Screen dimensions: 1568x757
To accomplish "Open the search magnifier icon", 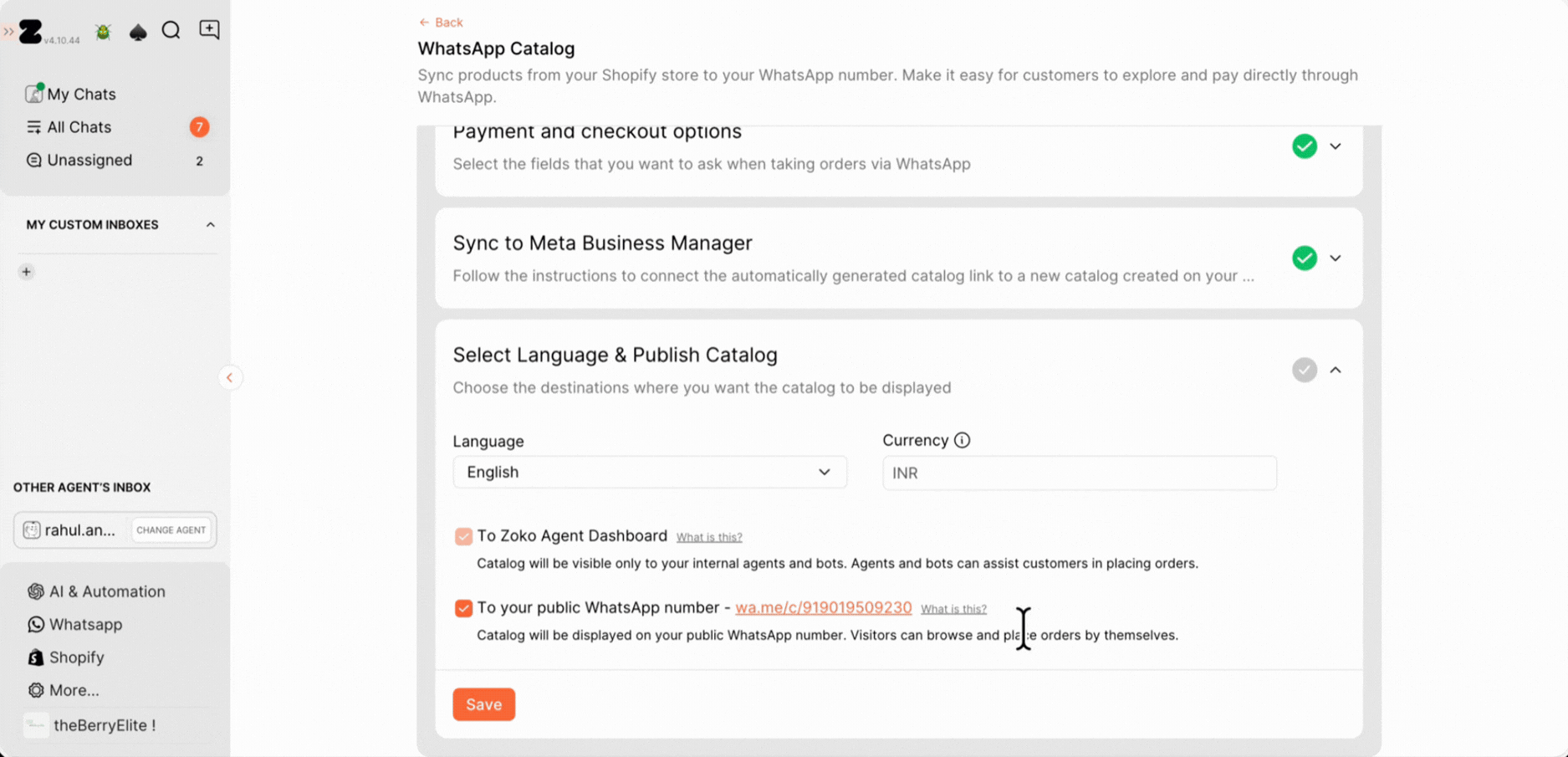I will 171,31.
